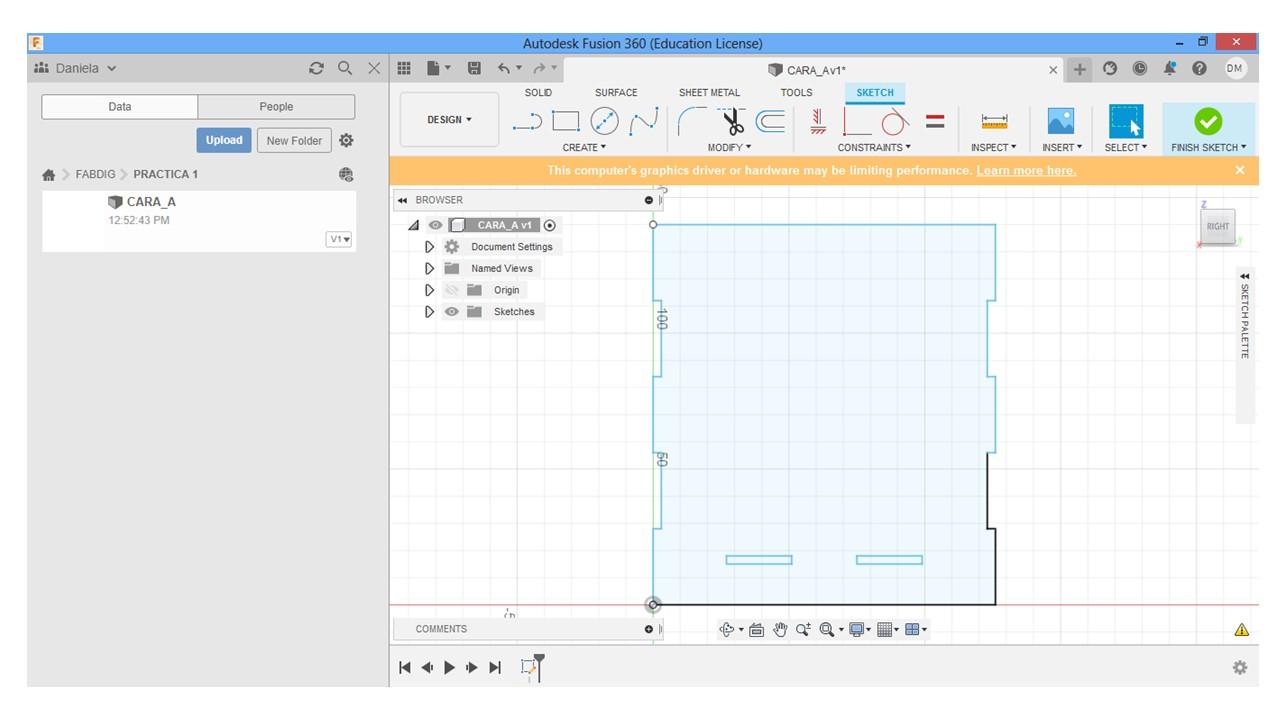Show the hidden Origin folder
1280x720 pixels.
point(452,290)
